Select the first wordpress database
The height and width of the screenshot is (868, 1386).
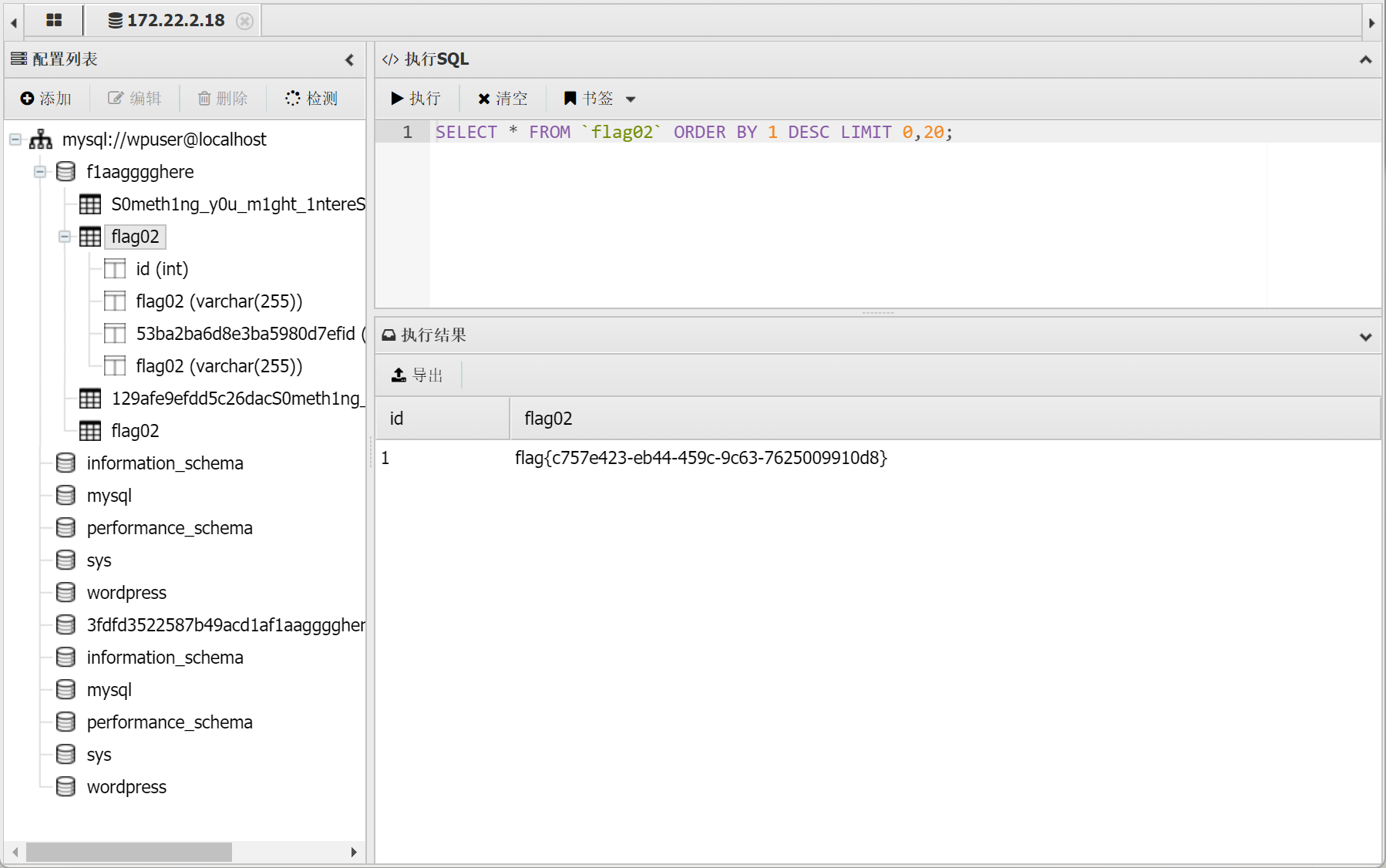(x=126, y=593)
